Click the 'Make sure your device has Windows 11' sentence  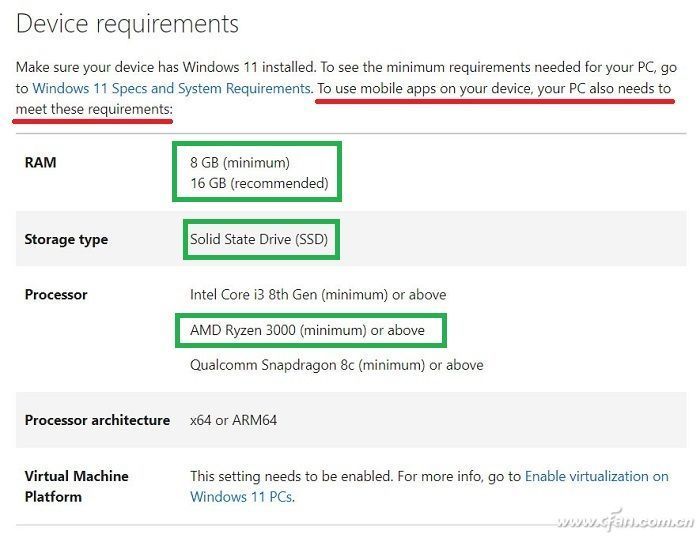click(x=165, y=67)
